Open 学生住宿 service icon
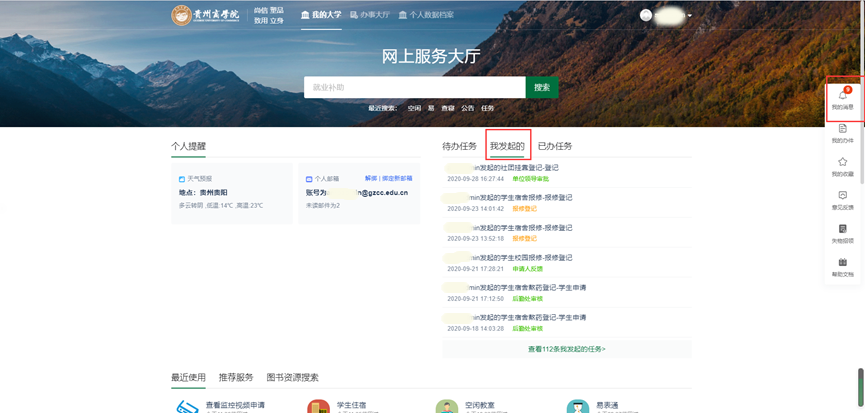The height and width of the screenshot is (413, 865). 318,406
